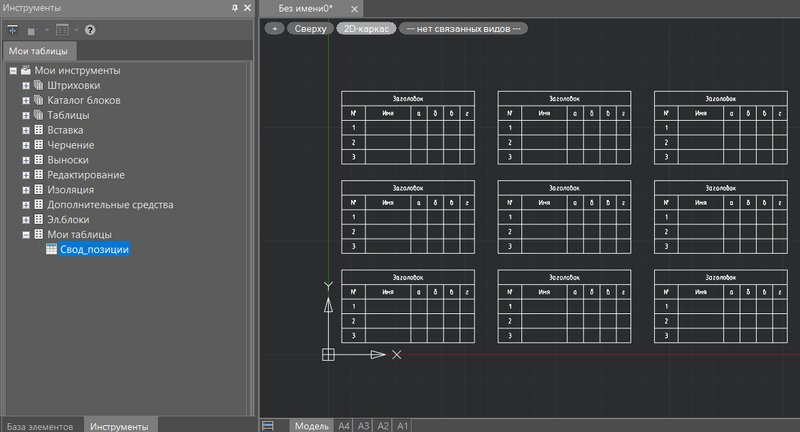
Task: Select the Мои таблицы tab at top
Action: [x=38, y=51]
